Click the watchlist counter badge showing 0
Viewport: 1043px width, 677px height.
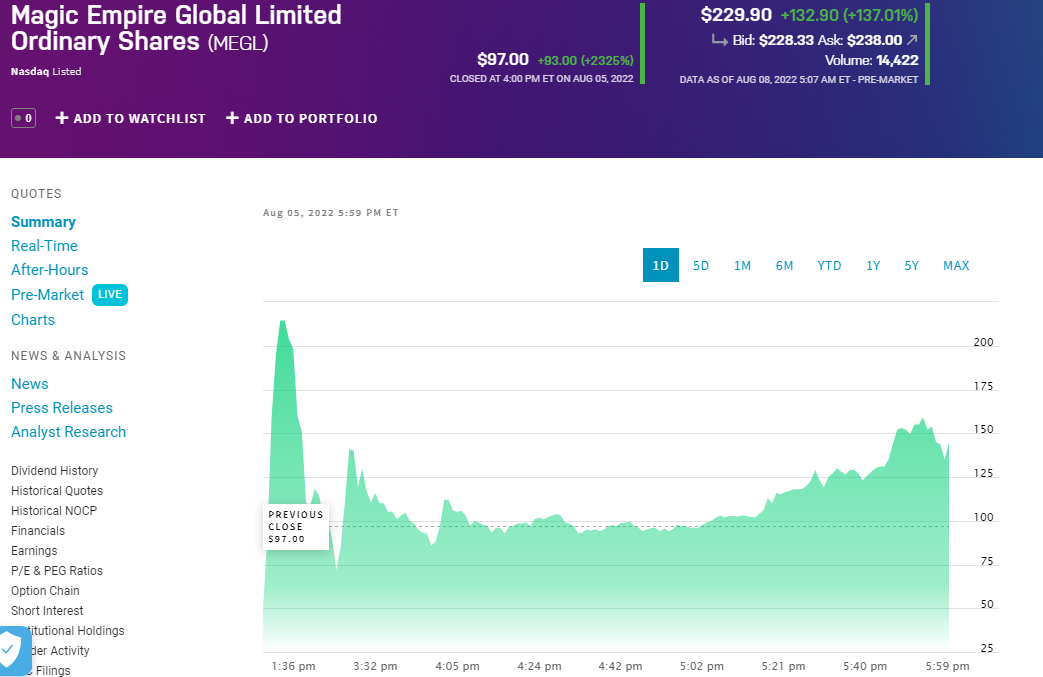(21, 117)
